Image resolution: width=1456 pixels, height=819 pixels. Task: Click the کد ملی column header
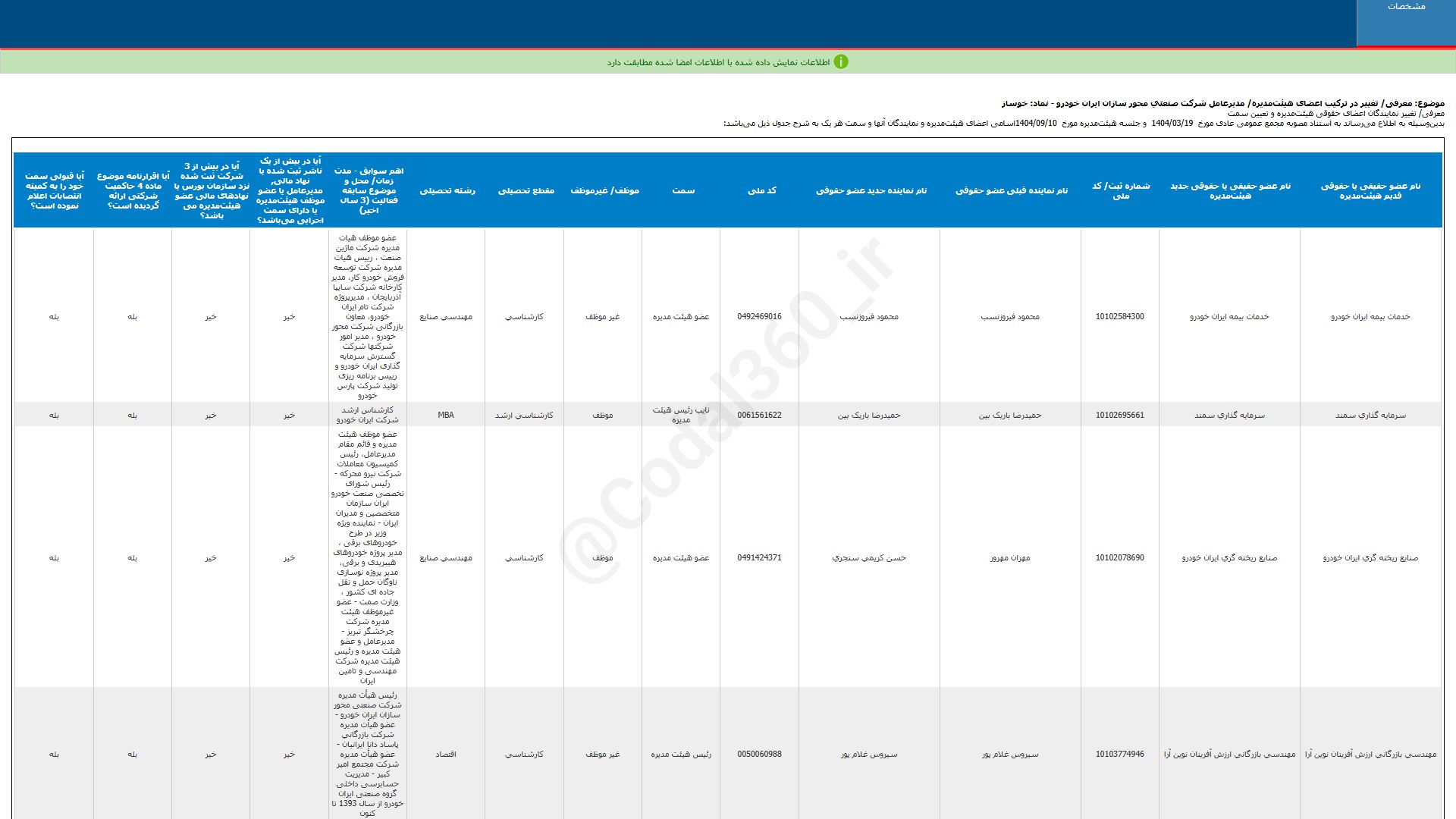761,190
